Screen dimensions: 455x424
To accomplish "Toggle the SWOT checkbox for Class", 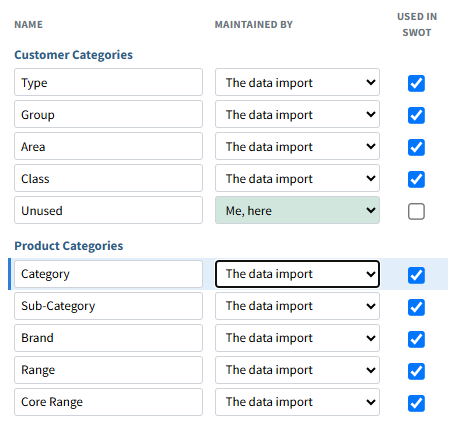I will click(x=416, y=179).
